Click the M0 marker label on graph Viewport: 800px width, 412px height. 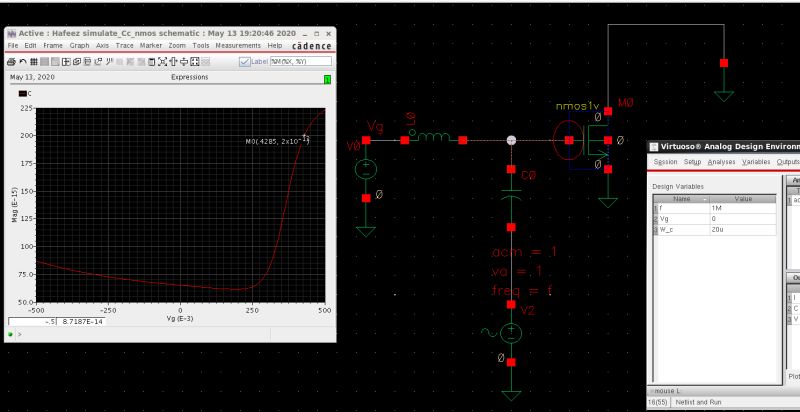click(x=278, y=141)
